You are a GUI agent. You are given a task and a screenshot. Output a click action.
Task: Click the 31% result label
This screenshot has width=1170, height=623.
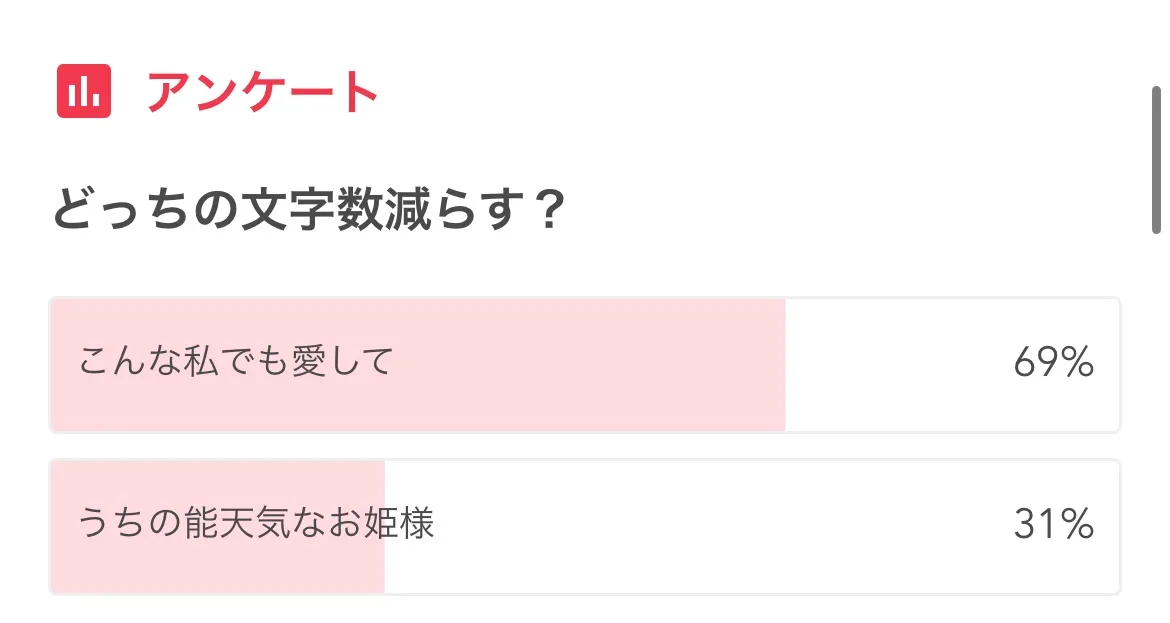1053,525
